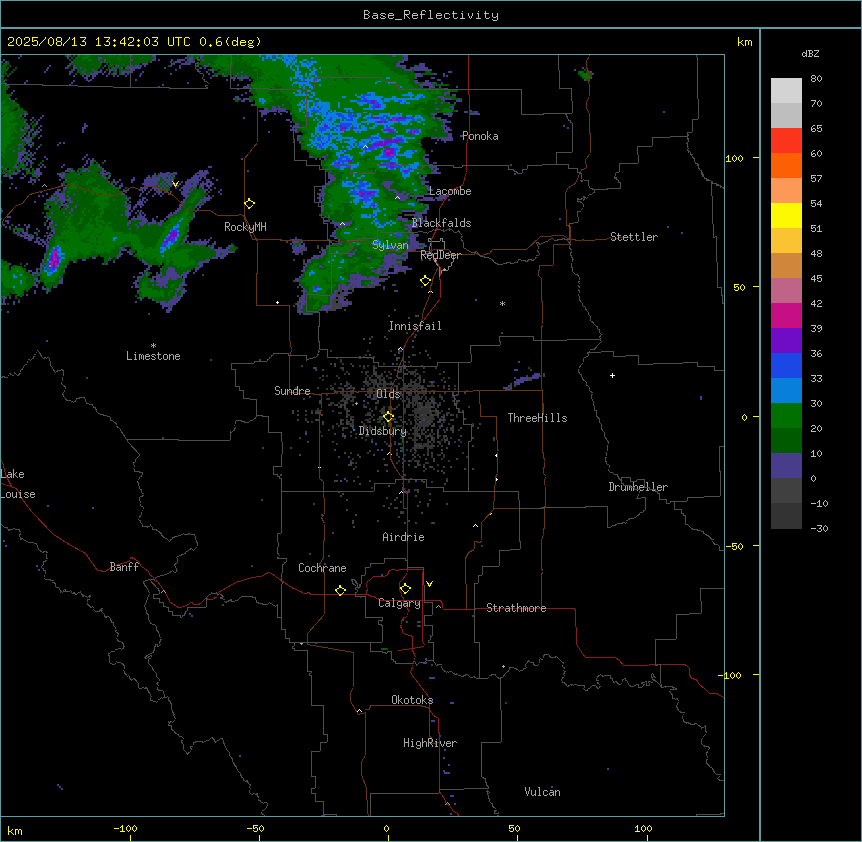
Task: Click the Blackfalds city label
Action: tap(441, 223)
